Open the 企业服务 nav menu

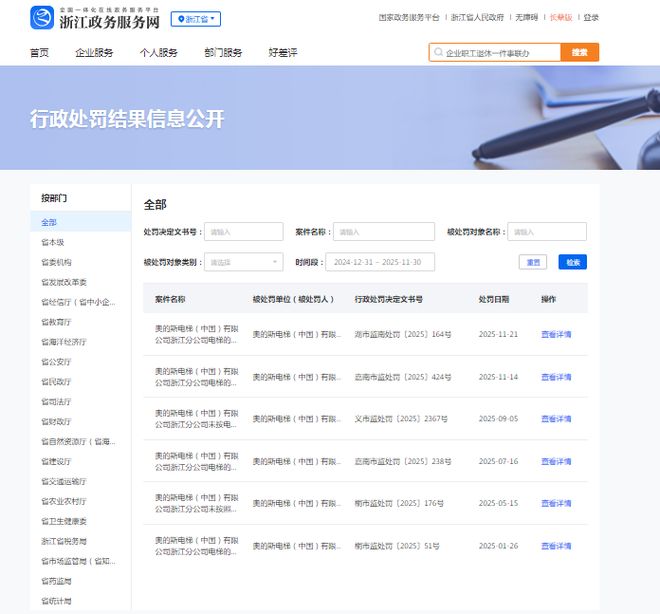[x=94, y=53]
